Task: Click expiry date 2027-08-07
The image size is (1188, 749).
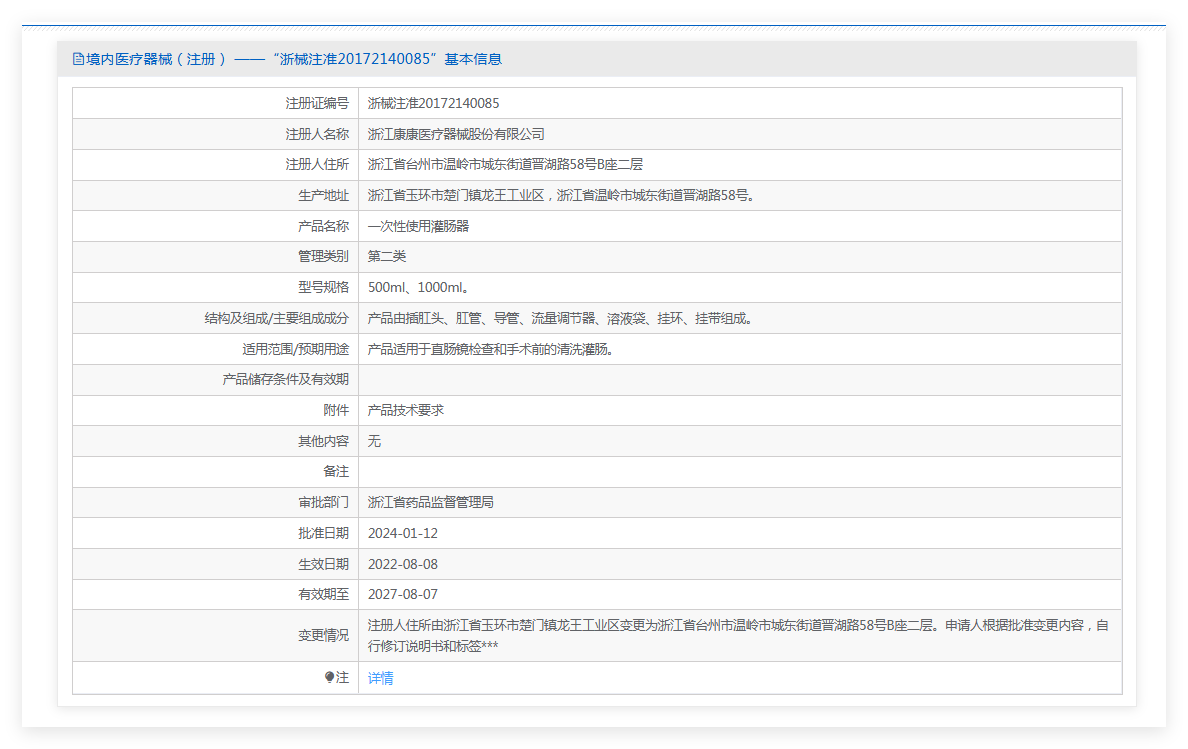Action: (x=402, y=595)
